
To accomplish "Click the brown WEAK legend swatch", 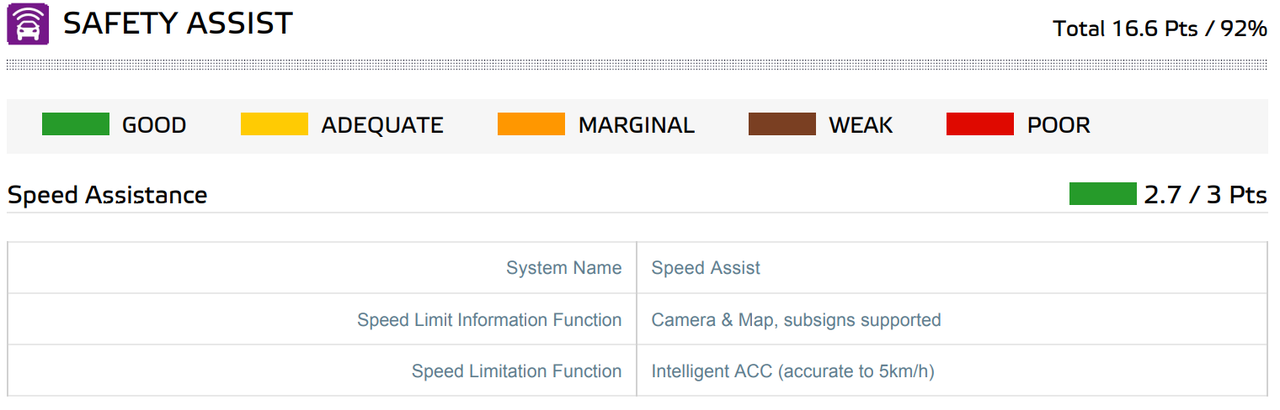I will tap(782, 125).
